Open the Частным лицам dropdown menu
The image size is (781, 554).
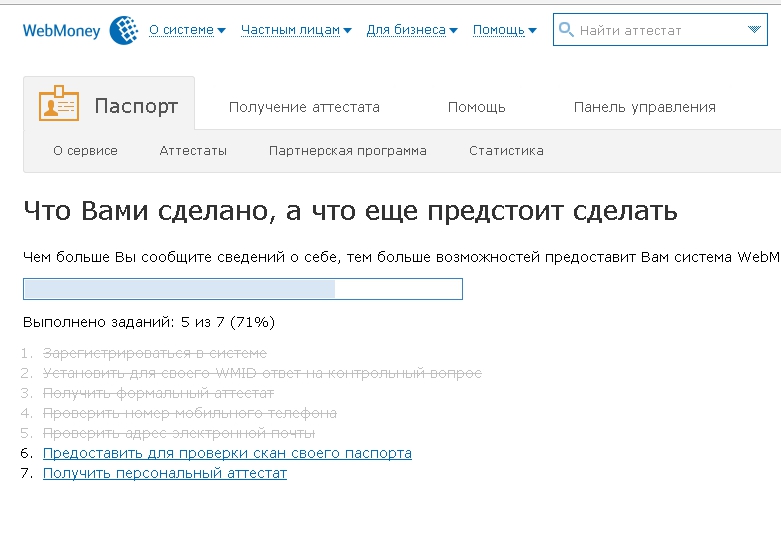coord(296,30)
